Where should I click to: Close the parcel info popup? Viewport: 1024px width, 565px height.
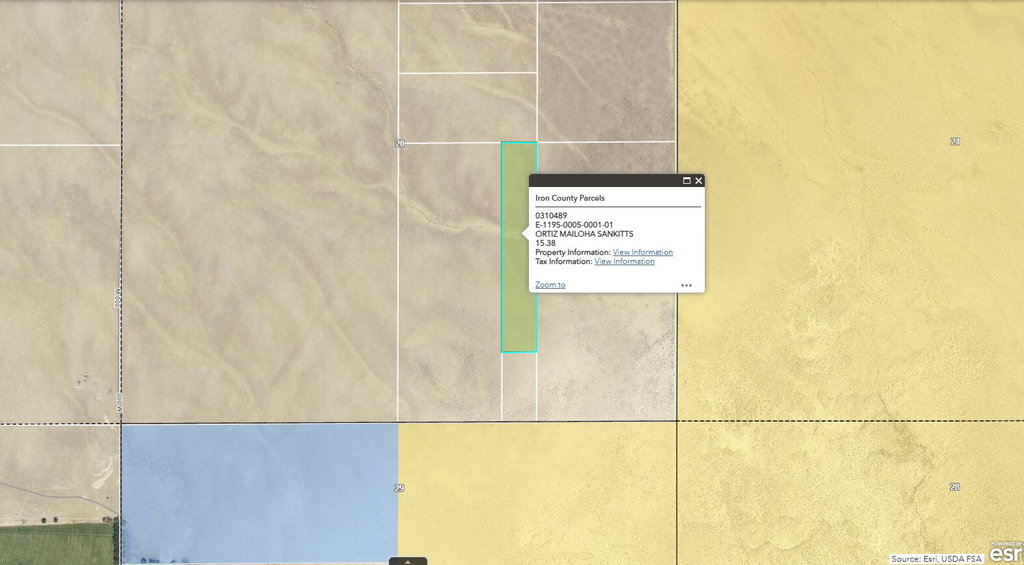click(698, 181)
